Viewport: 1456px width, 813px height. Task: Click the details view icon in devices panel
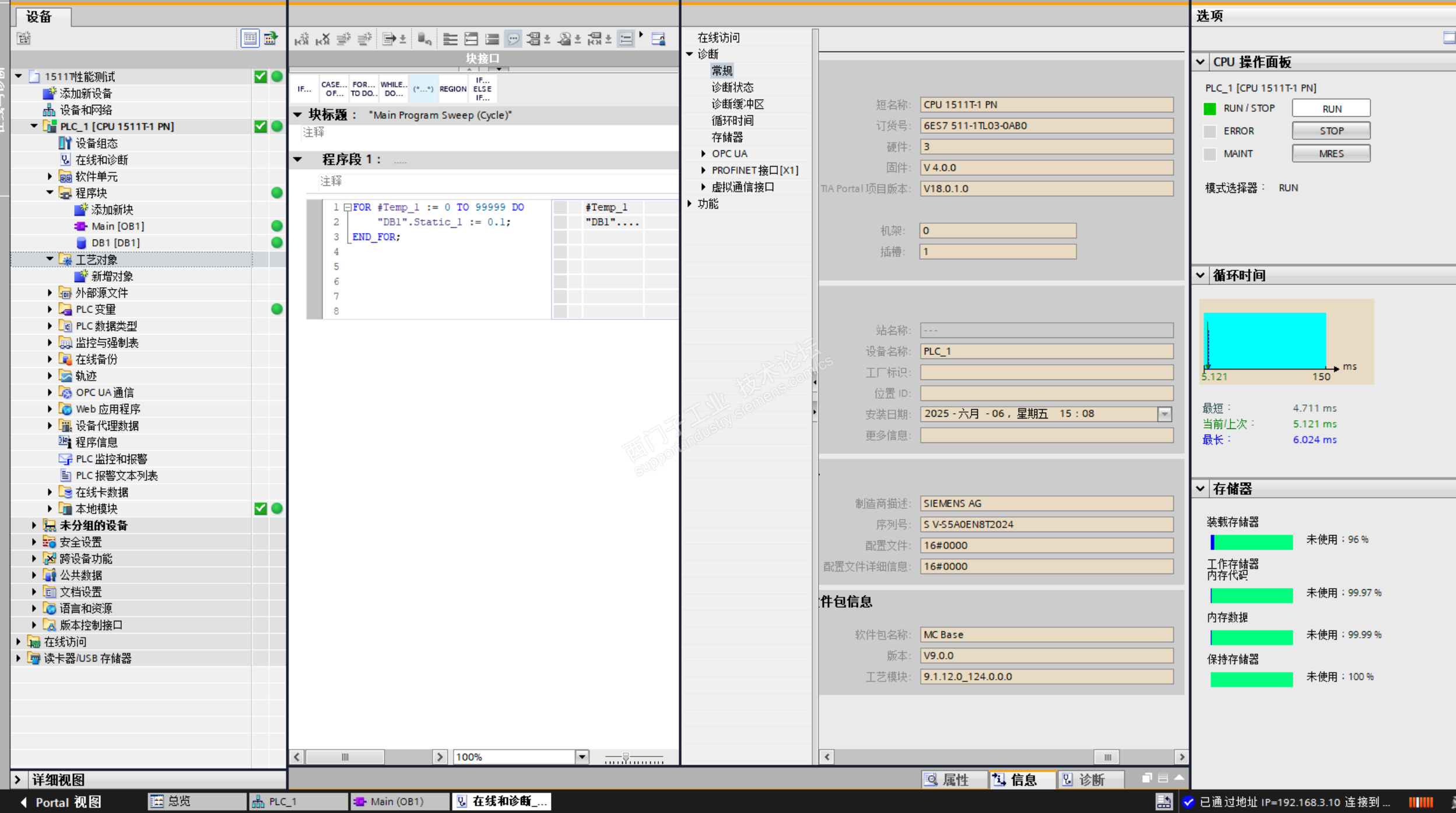click(250, 38)
